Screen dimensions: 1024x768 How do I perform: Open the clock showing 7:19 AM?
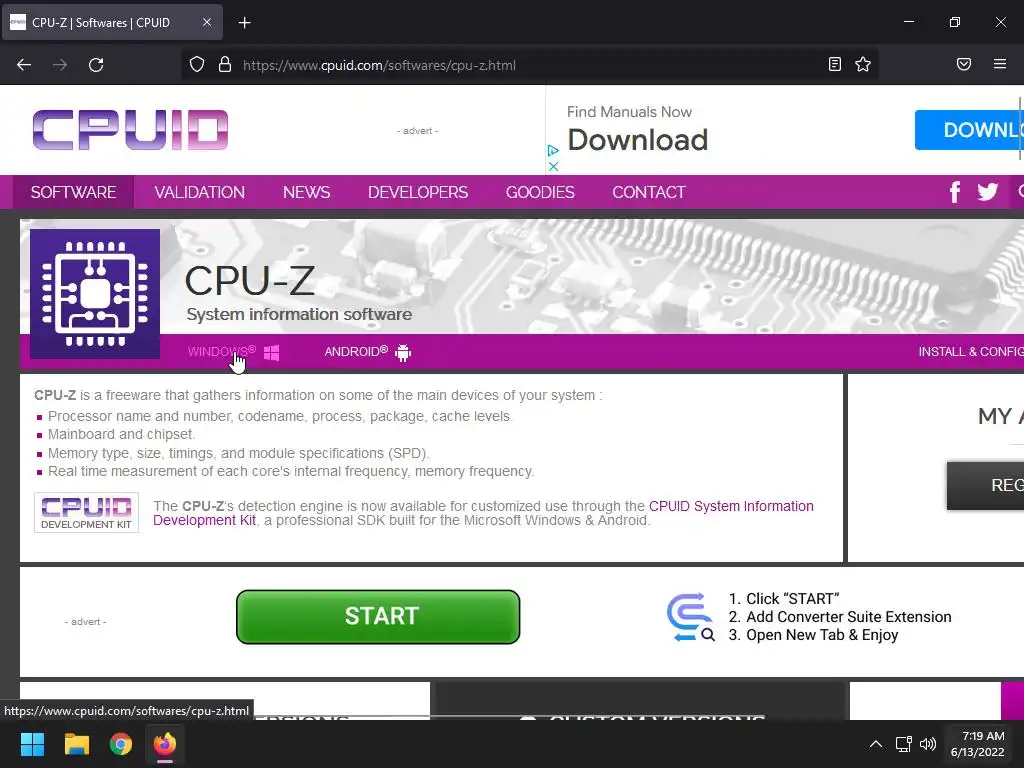(978, 744)
